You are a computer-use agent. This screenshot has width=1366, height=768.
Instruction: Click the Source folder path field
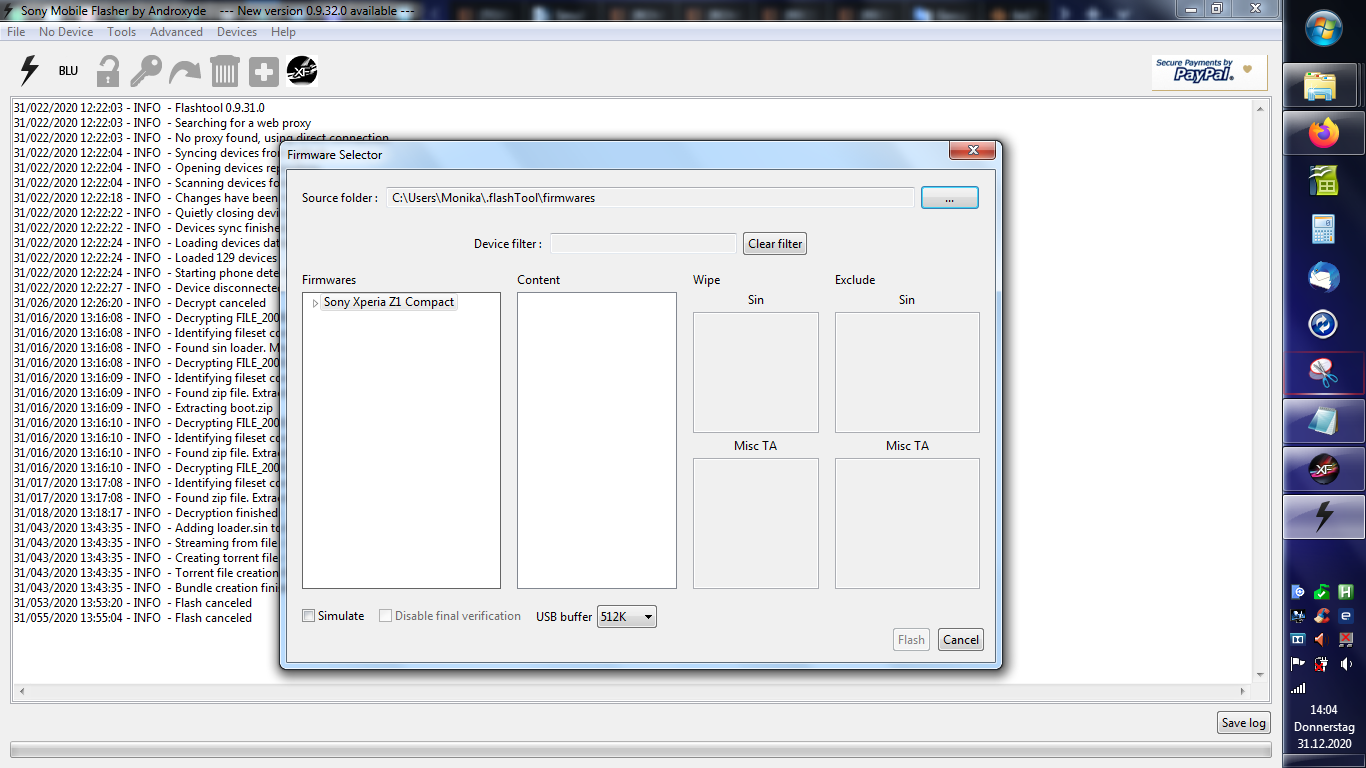[650, 198]
